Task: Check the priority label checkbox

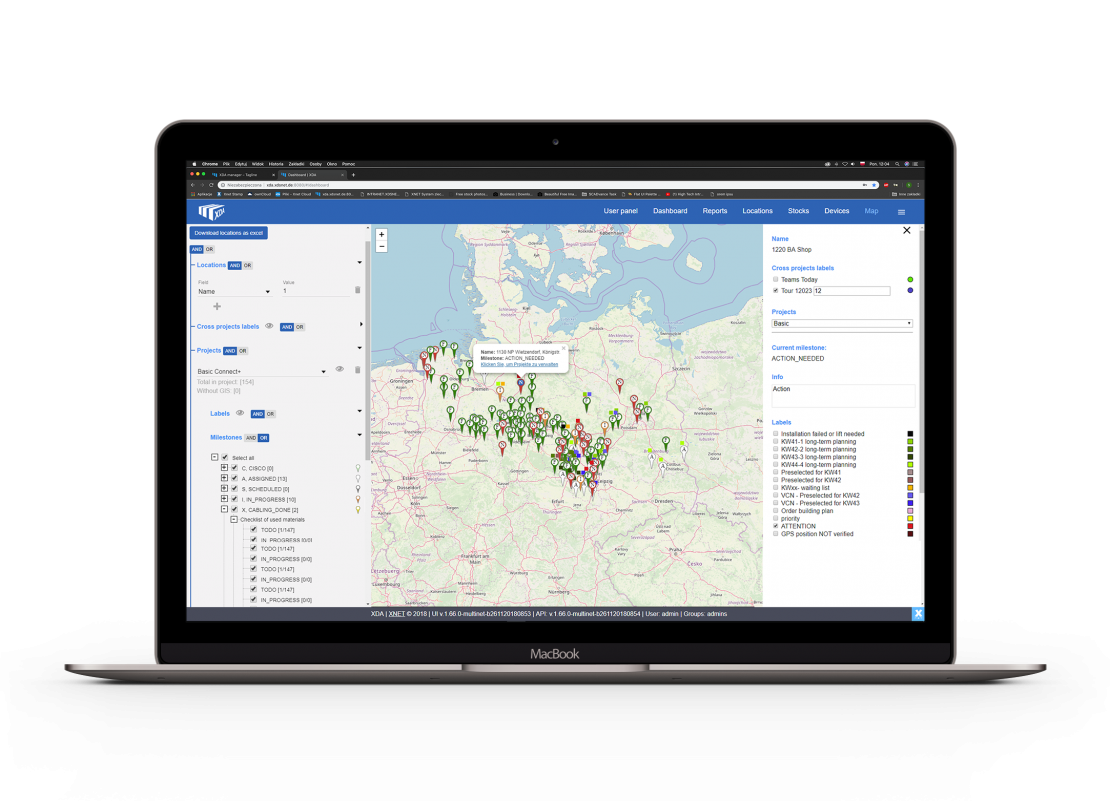Action: pos(776,519)
